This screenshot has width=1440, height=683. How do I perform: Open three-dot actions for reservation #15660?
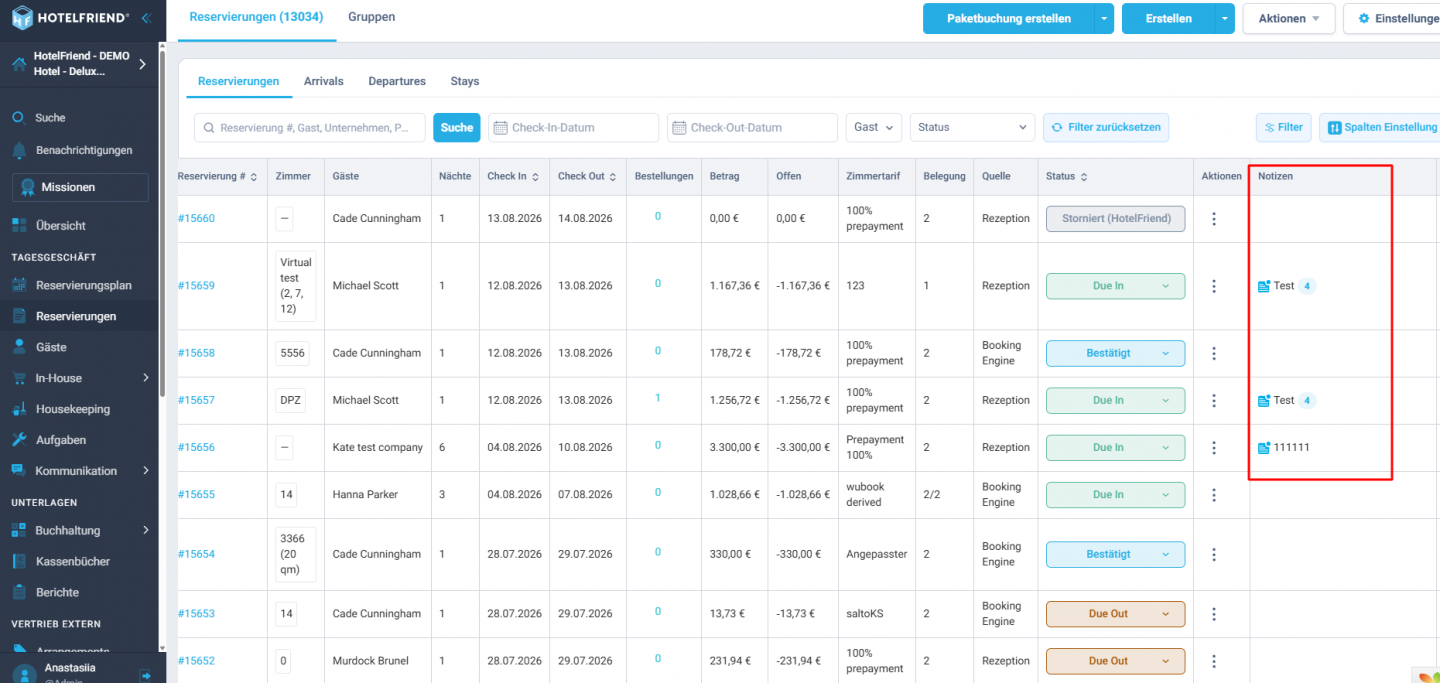(x=1214, y=218)
